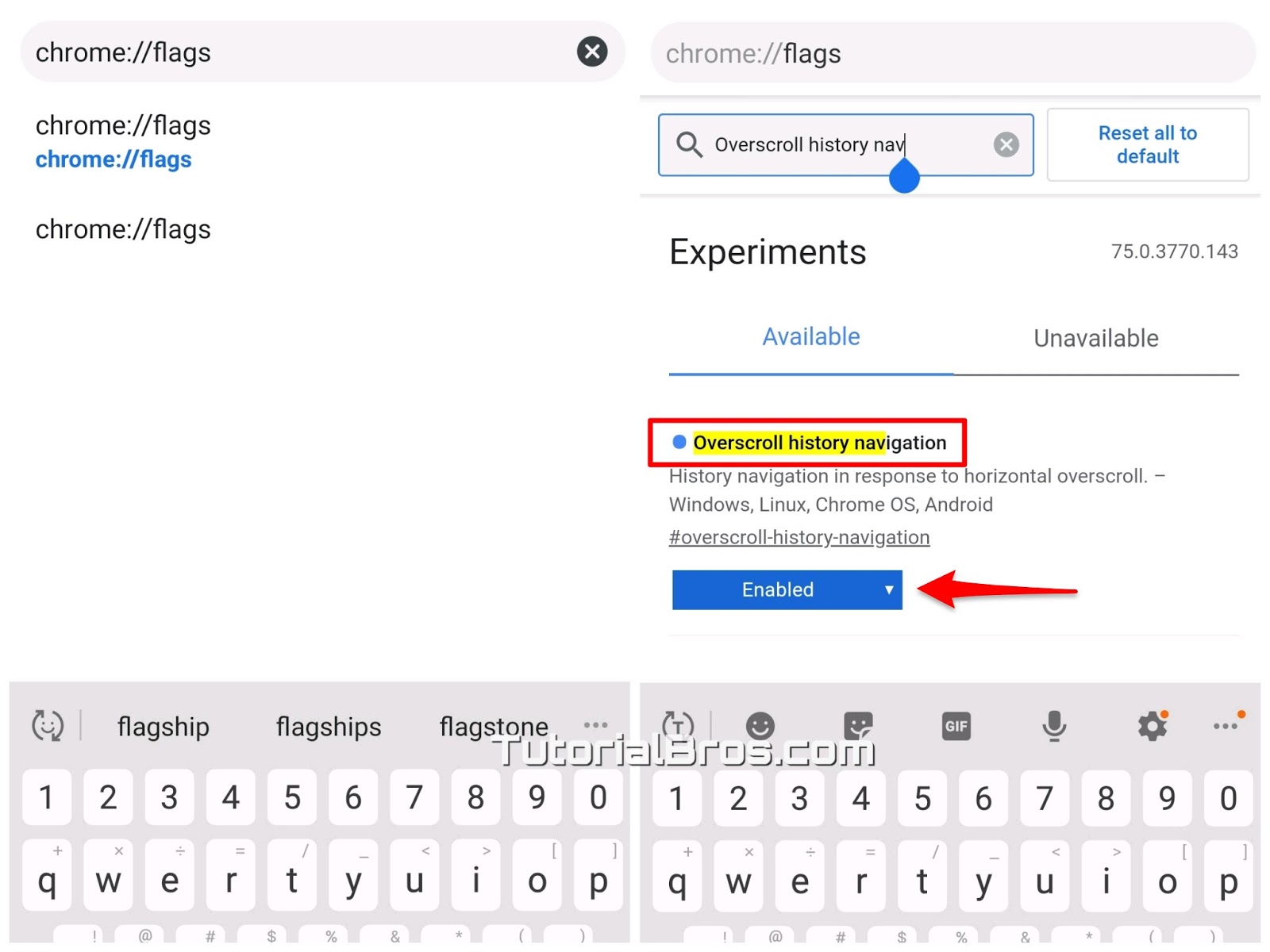Tap key o on right keyboard

click(x=1167, y=877)
